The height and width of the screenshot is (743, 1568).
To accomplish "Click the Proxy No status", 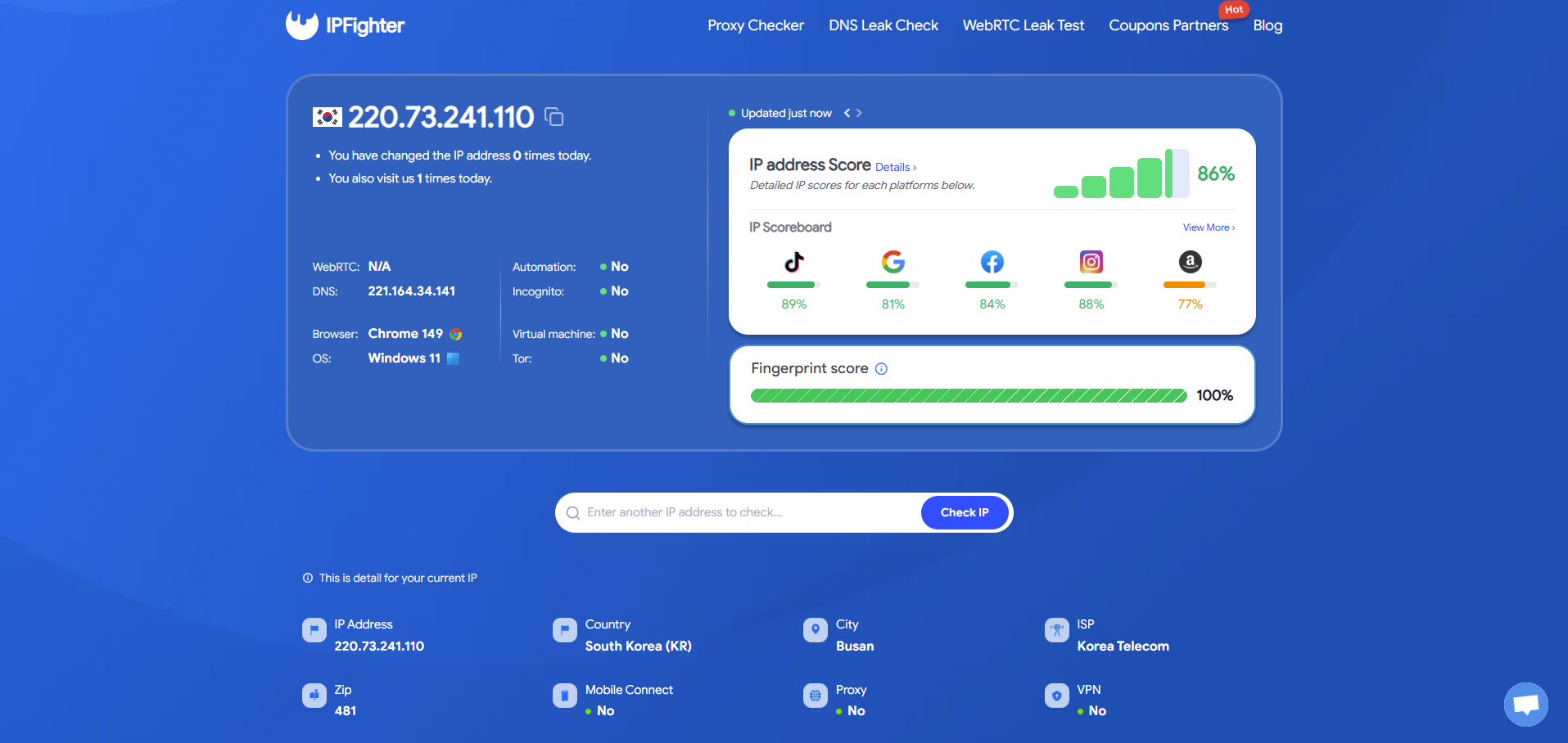I will click(x=851, y=711).
